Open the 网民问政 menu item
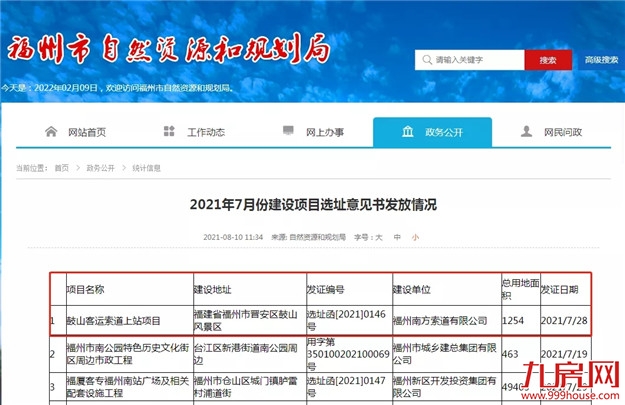The height and width of the screenshot is (405, 625). tap(563, 132)
